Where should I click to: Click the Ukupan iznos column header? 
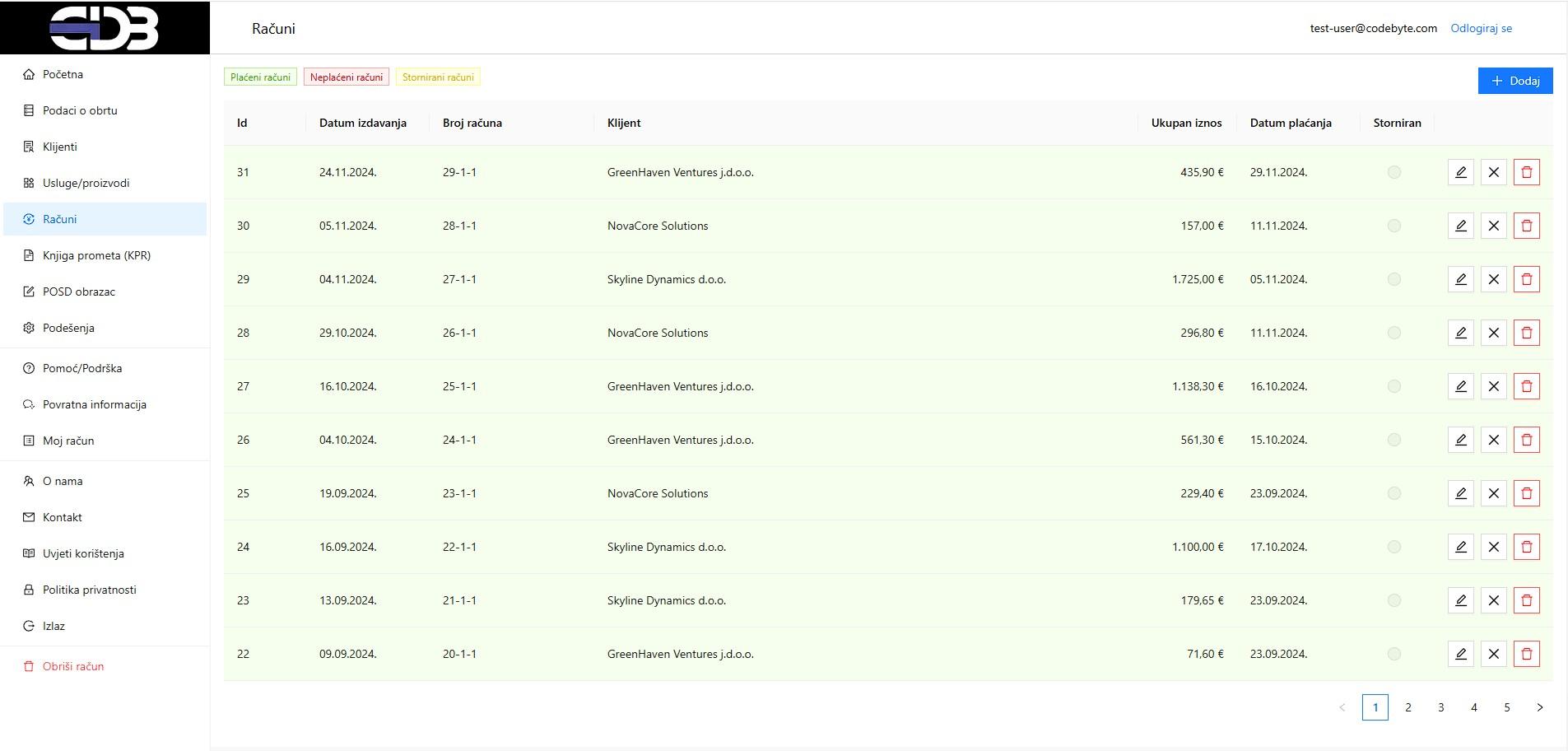1186,123
